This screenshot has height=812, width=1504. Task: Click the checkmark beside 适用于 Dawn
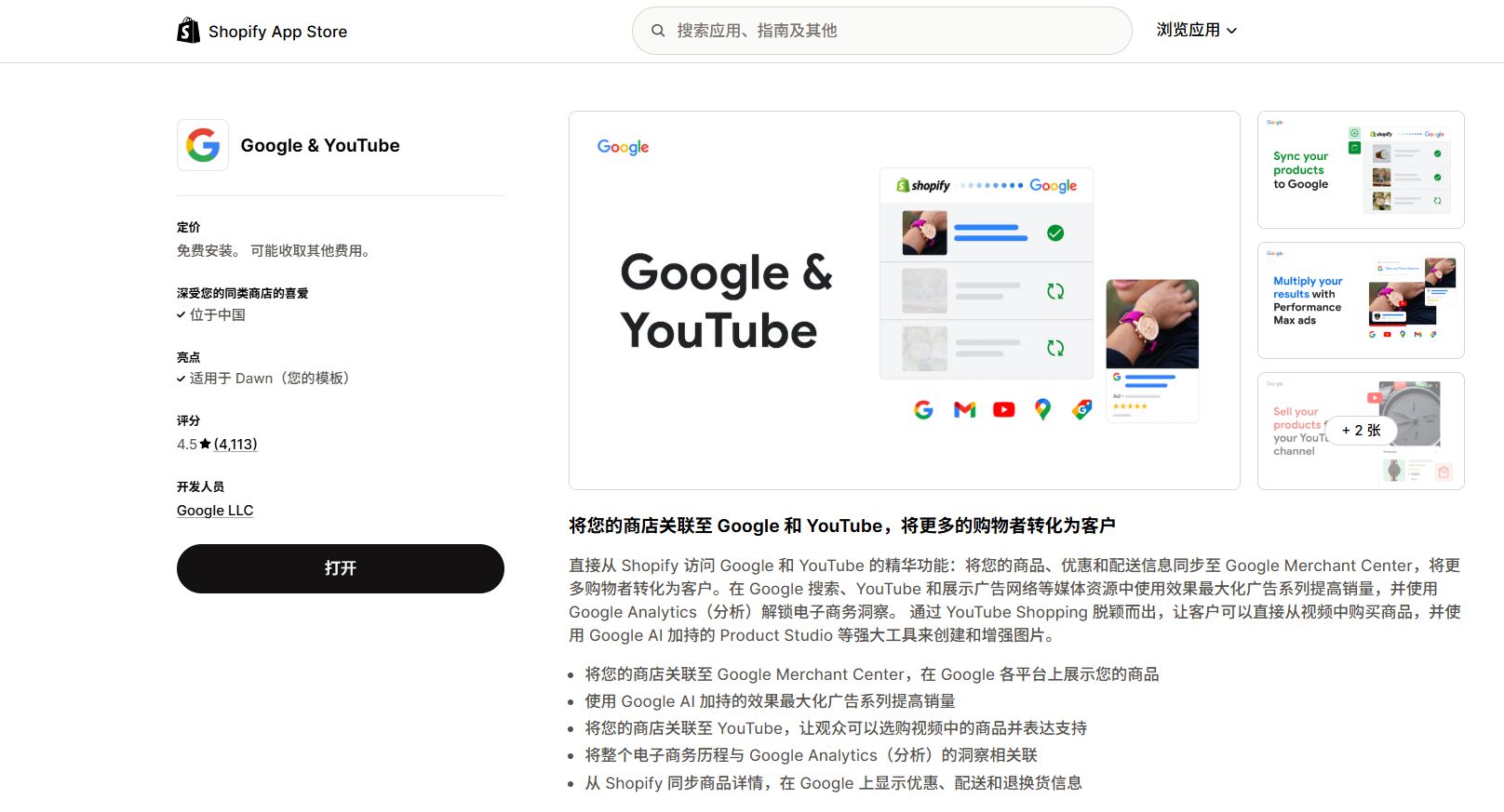click(x=181, y=379)
